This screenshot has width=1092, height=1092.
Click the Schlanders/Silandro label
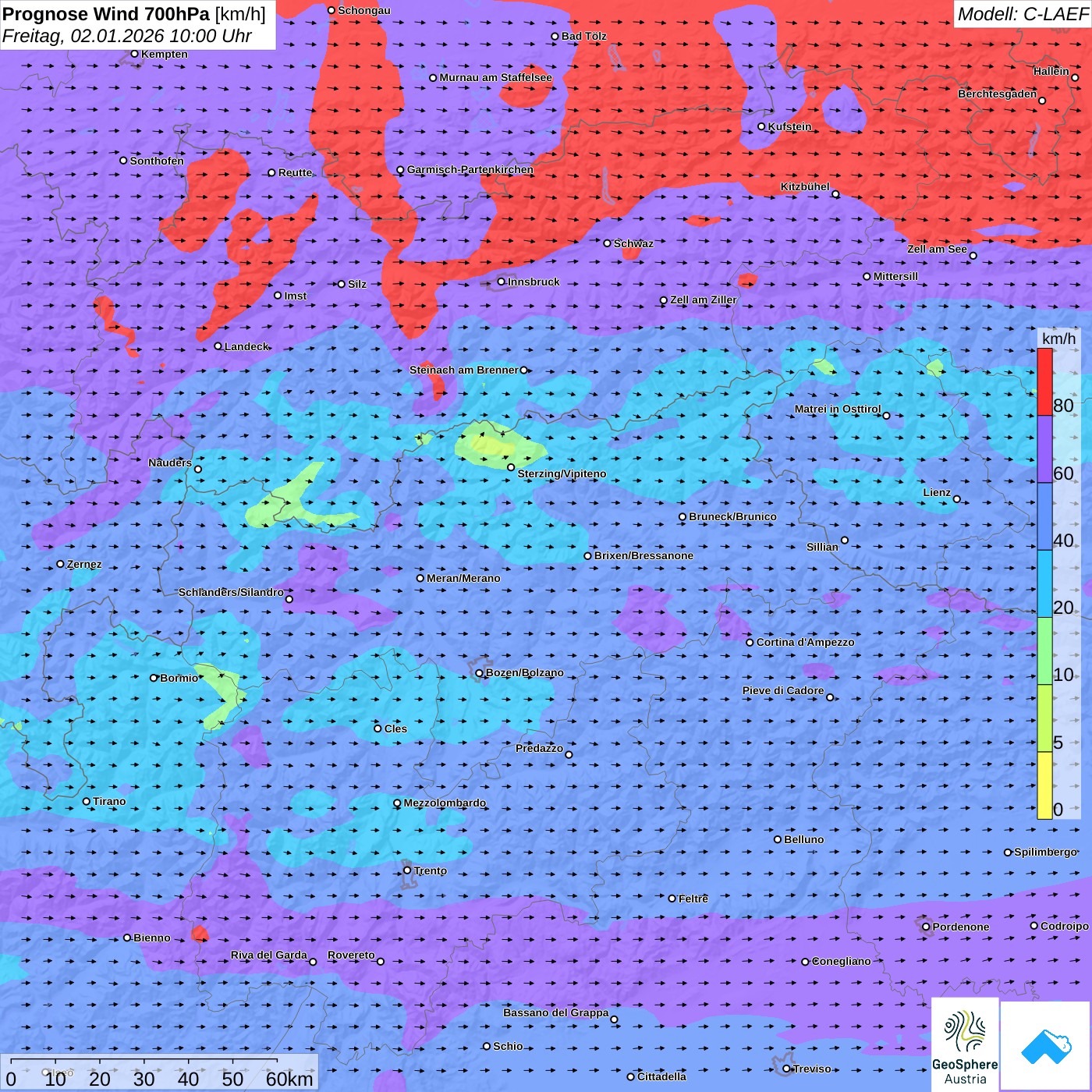click(x=231, y=592)
